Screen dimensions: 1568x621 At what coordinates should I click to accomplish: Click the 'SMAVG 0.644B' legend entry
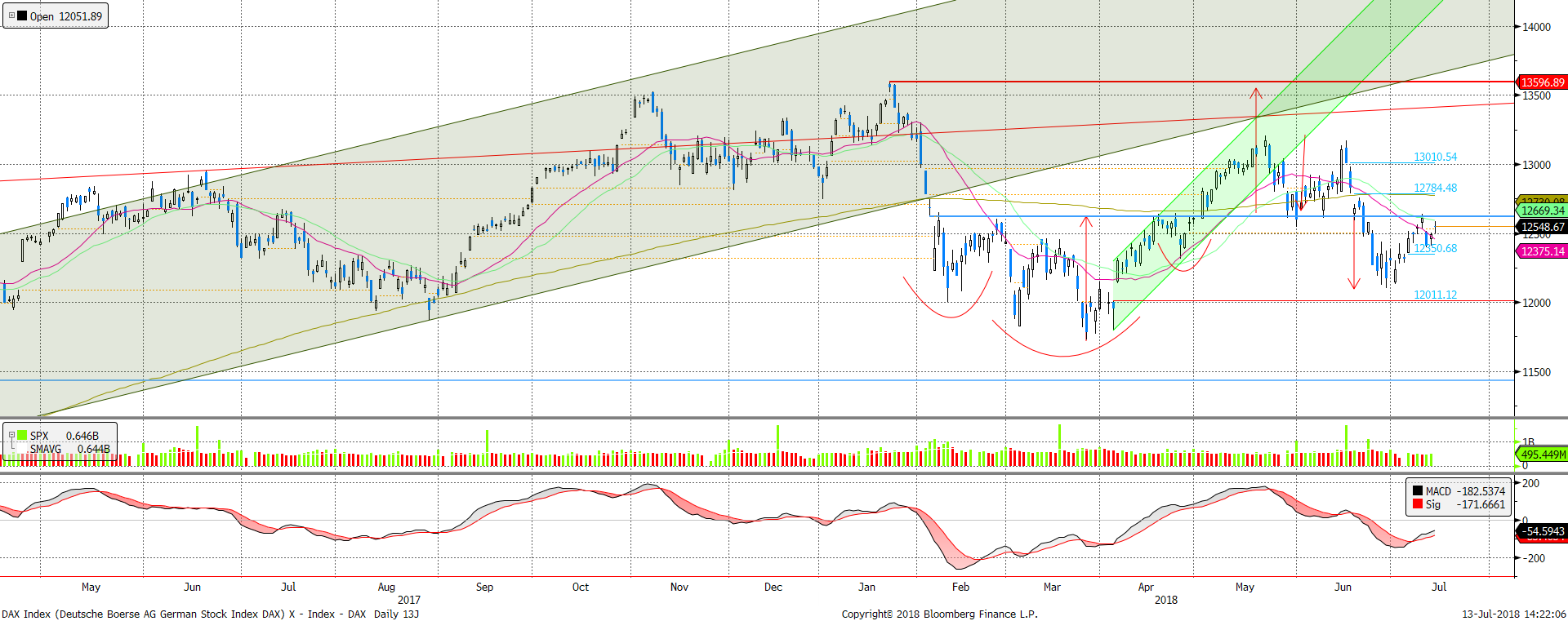pos(70,449)
